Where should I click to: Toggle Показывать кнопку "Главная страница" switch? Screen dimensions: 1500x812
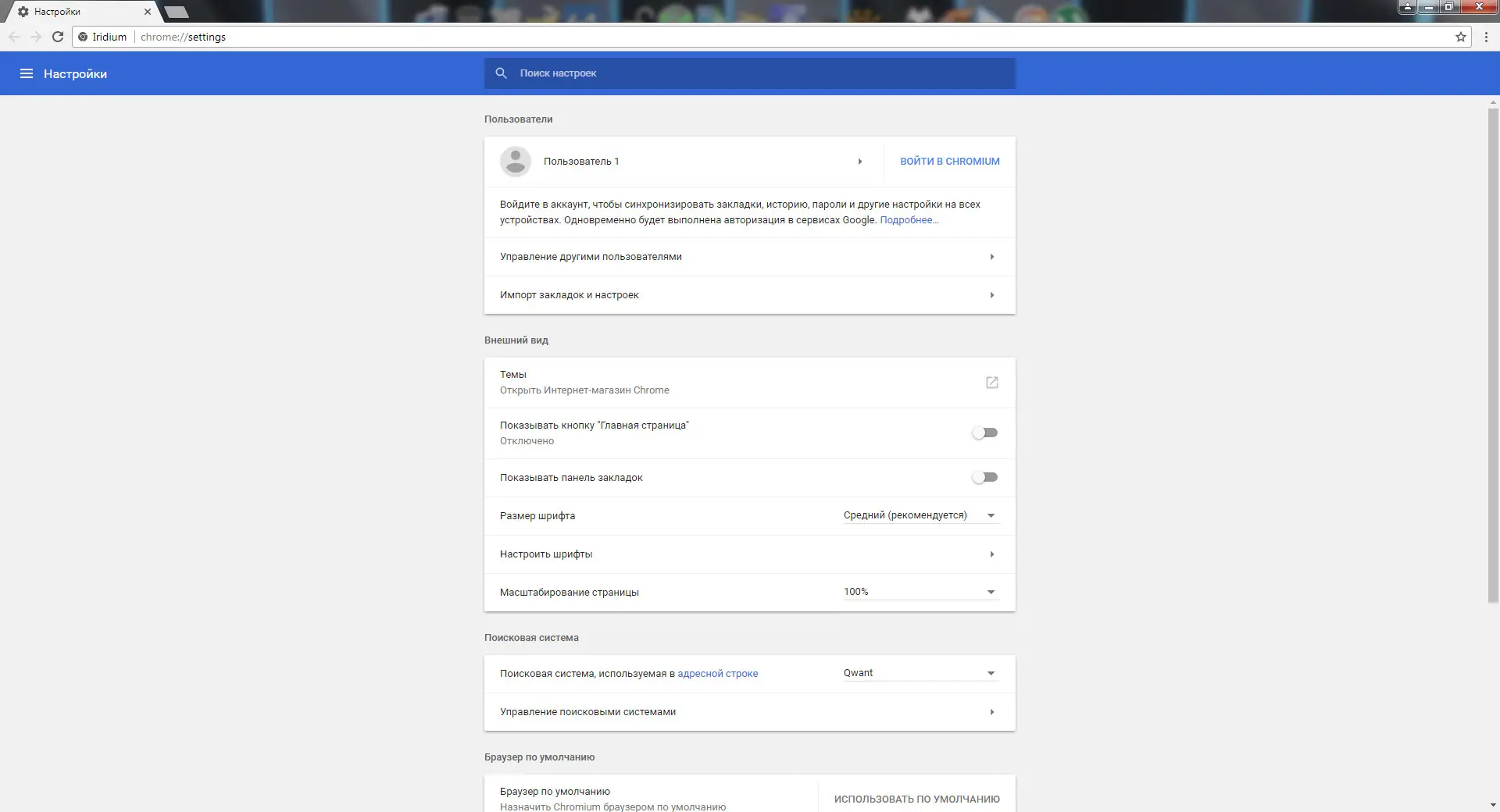(x=985, y=433)
